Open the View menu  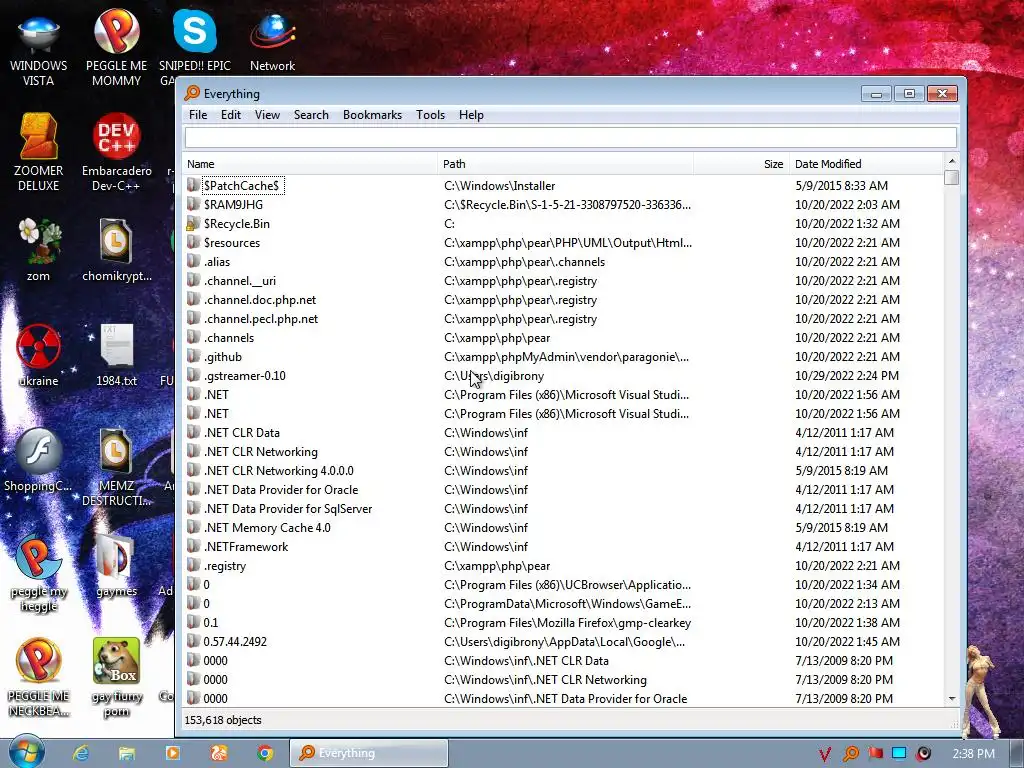[267, 115]
